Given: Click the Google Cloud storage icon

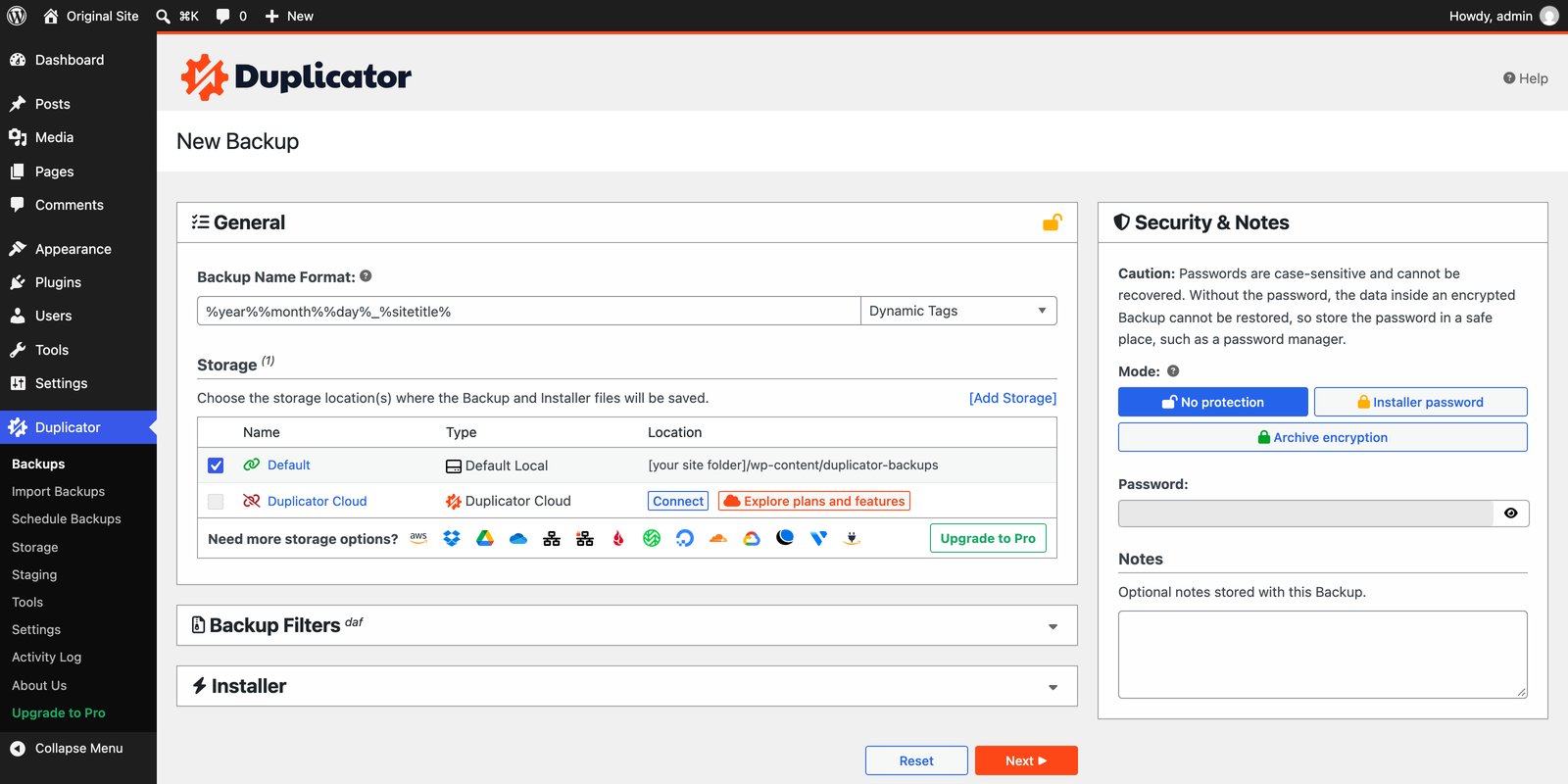Looking at the screenshot, I should [x=752, y=538].
